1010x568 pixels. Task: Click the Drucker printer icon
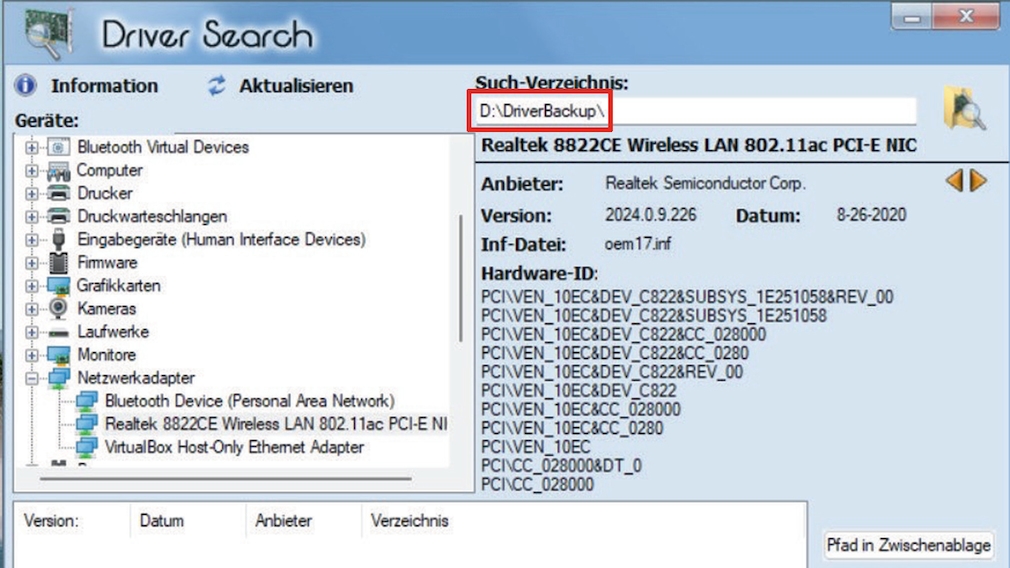coord(59,193)
